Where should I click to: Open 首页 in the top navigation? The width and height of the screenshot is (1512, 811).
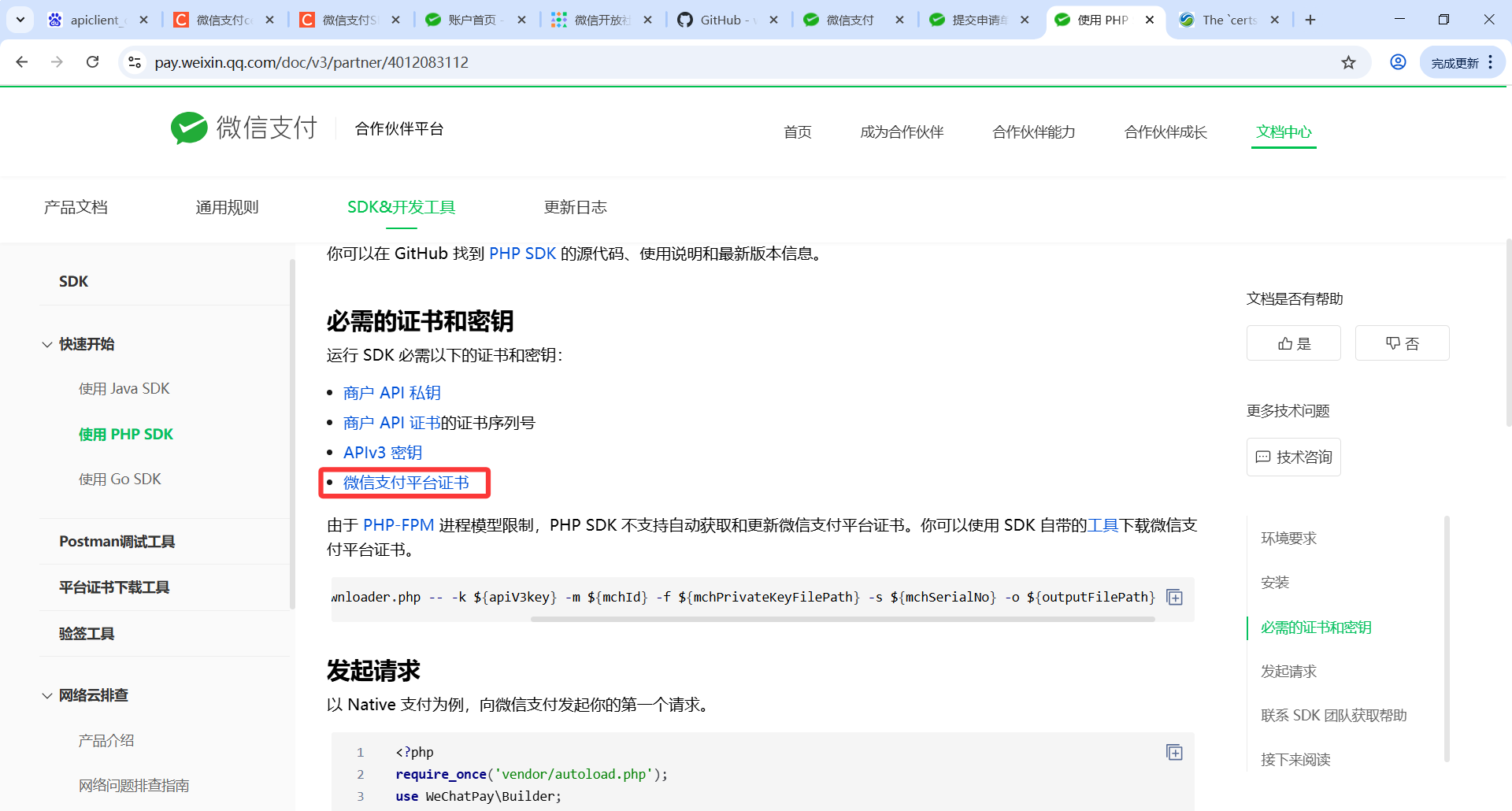click(797, 131)
